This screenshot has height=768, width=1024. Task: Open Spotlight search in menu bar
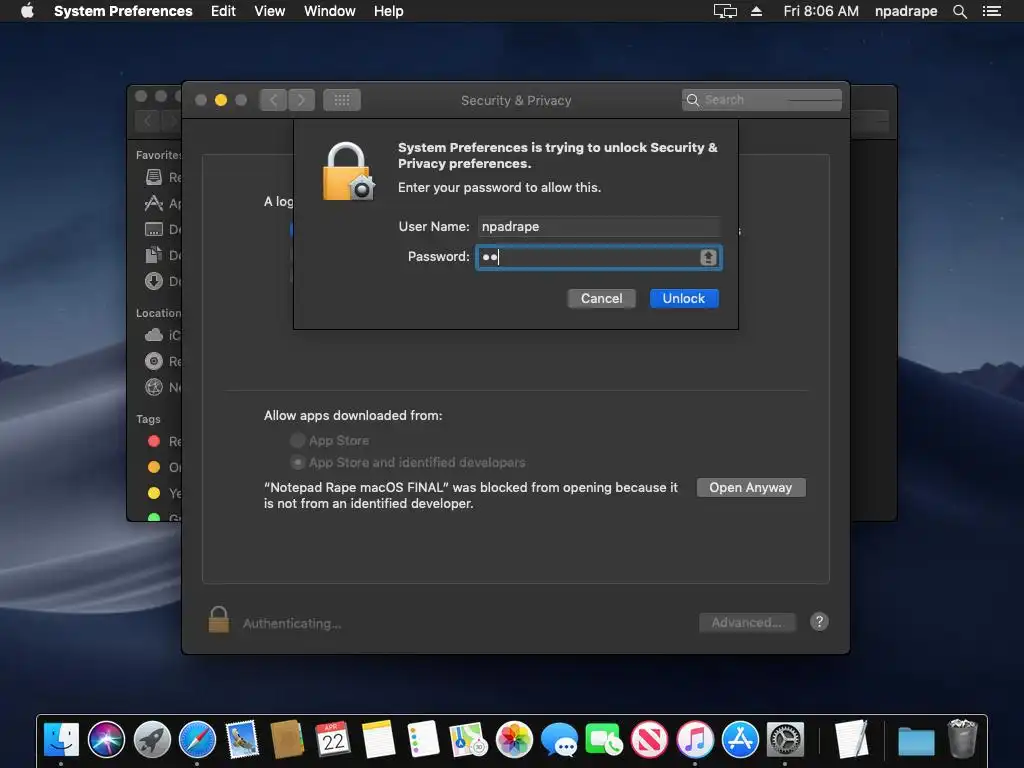[x=959, y=11]
